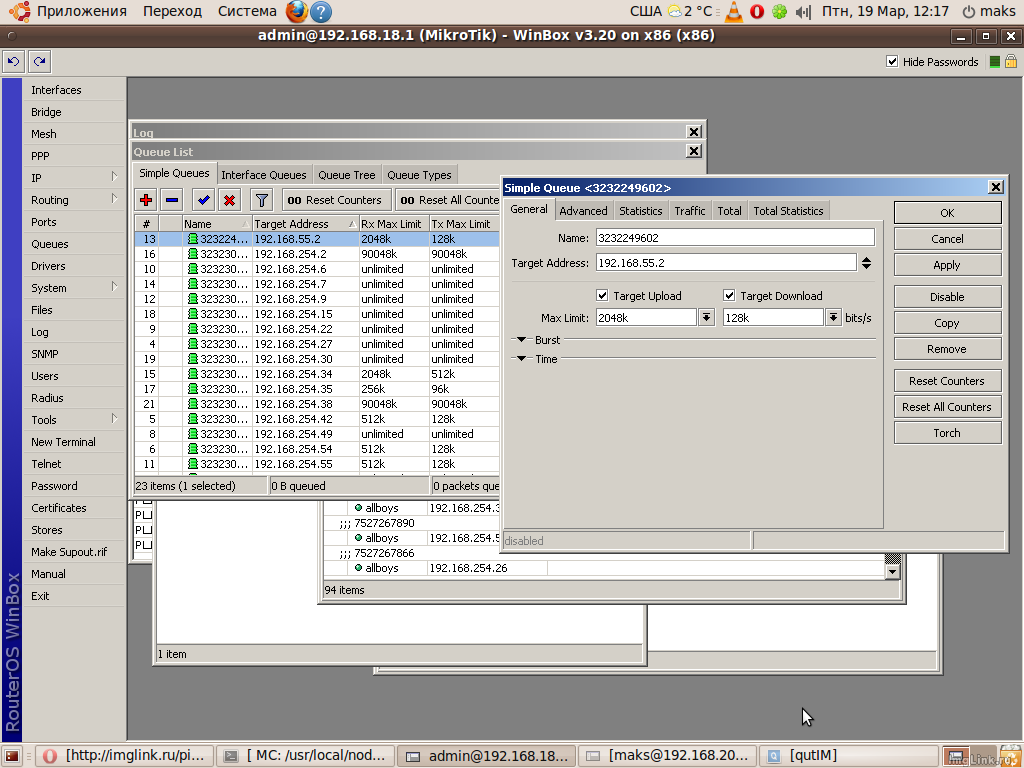Click the red Opera tray icon

(757, 11)
